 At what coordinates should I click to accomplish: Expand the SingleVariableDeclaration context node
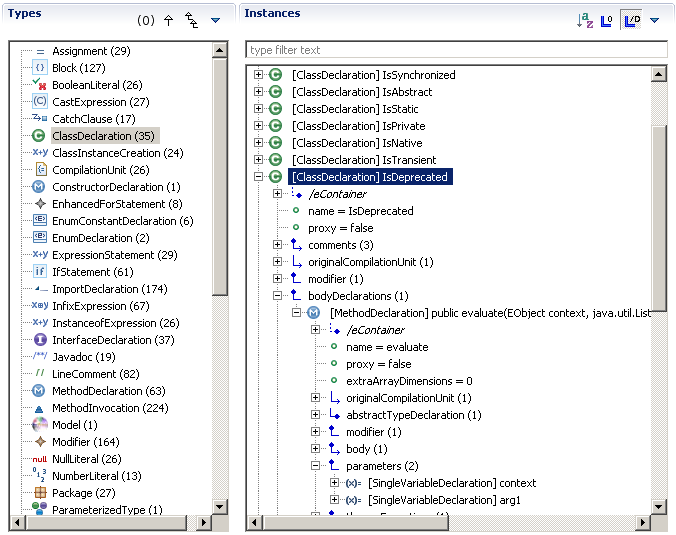click(x=334, y=482)
